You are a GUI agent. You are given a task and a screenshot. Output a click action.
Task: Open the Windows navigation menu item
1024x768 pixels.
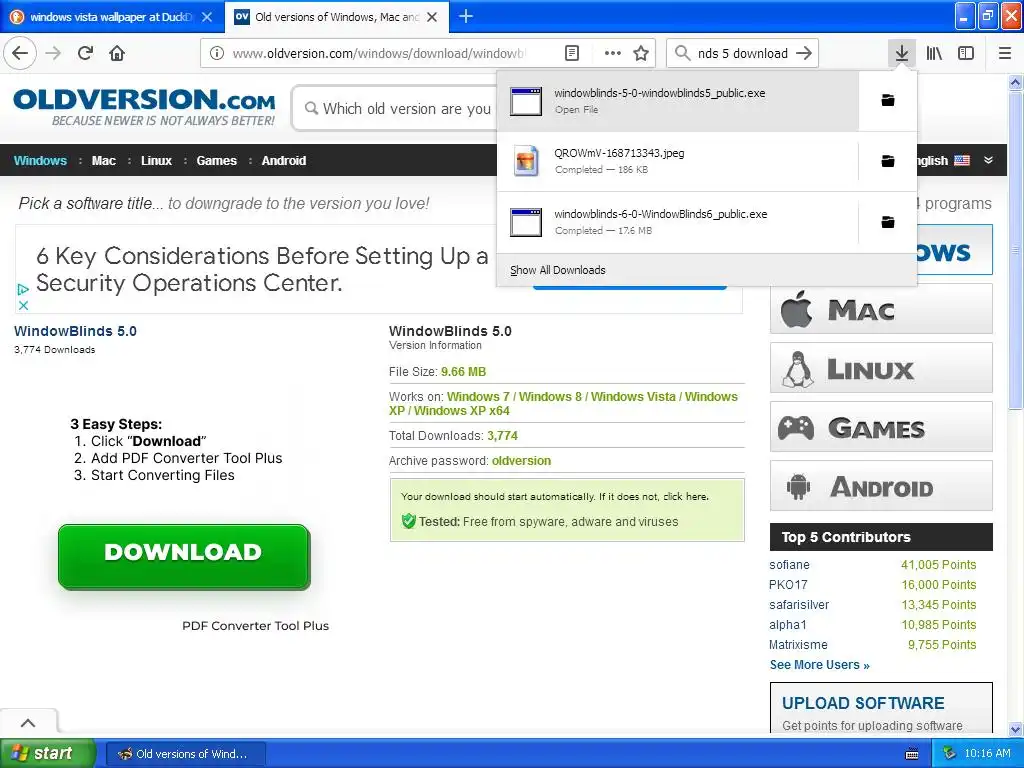(40, 161)
